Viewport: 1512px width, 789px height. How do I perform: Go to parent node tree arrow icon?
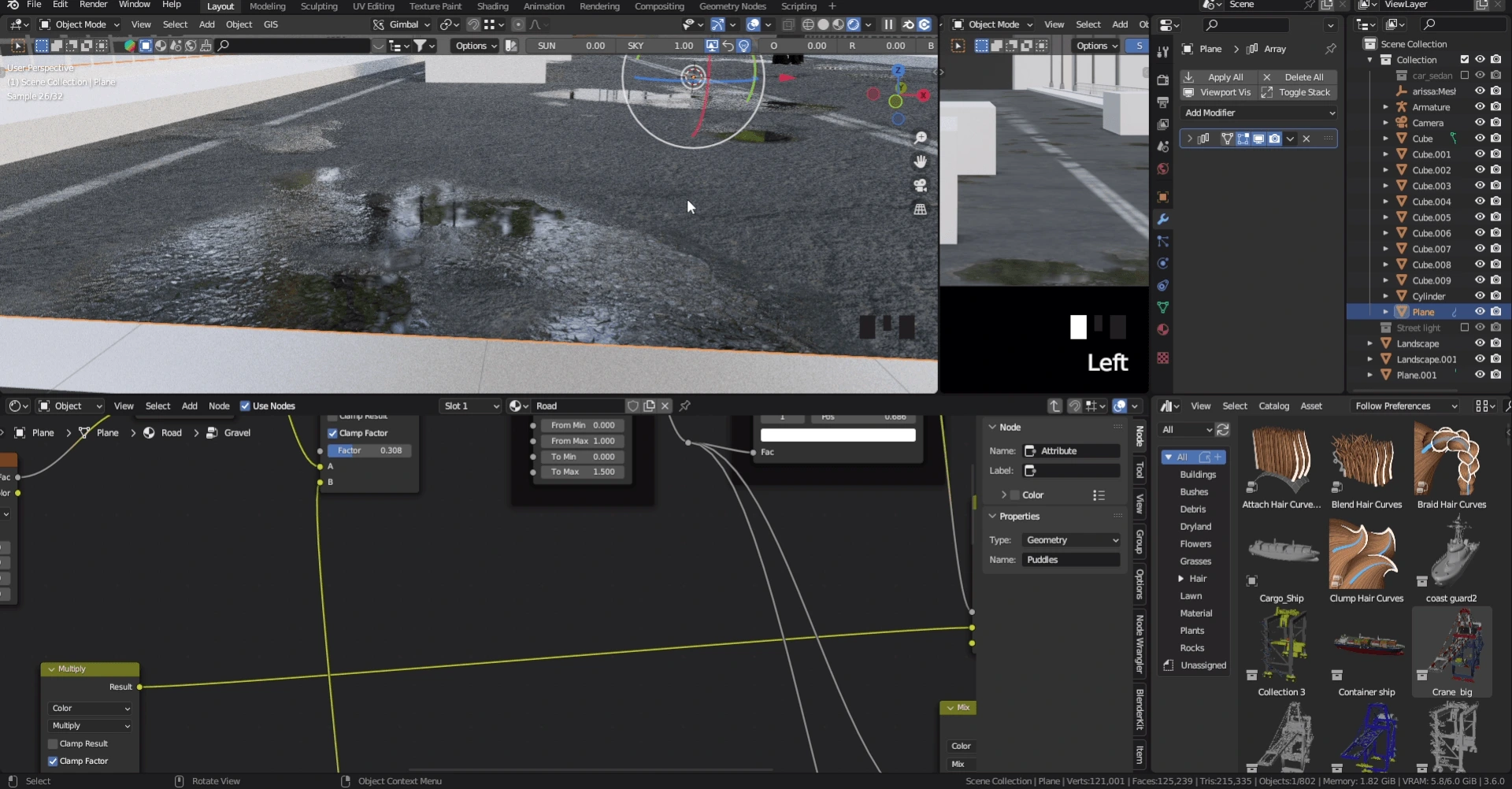[1055, 406]
